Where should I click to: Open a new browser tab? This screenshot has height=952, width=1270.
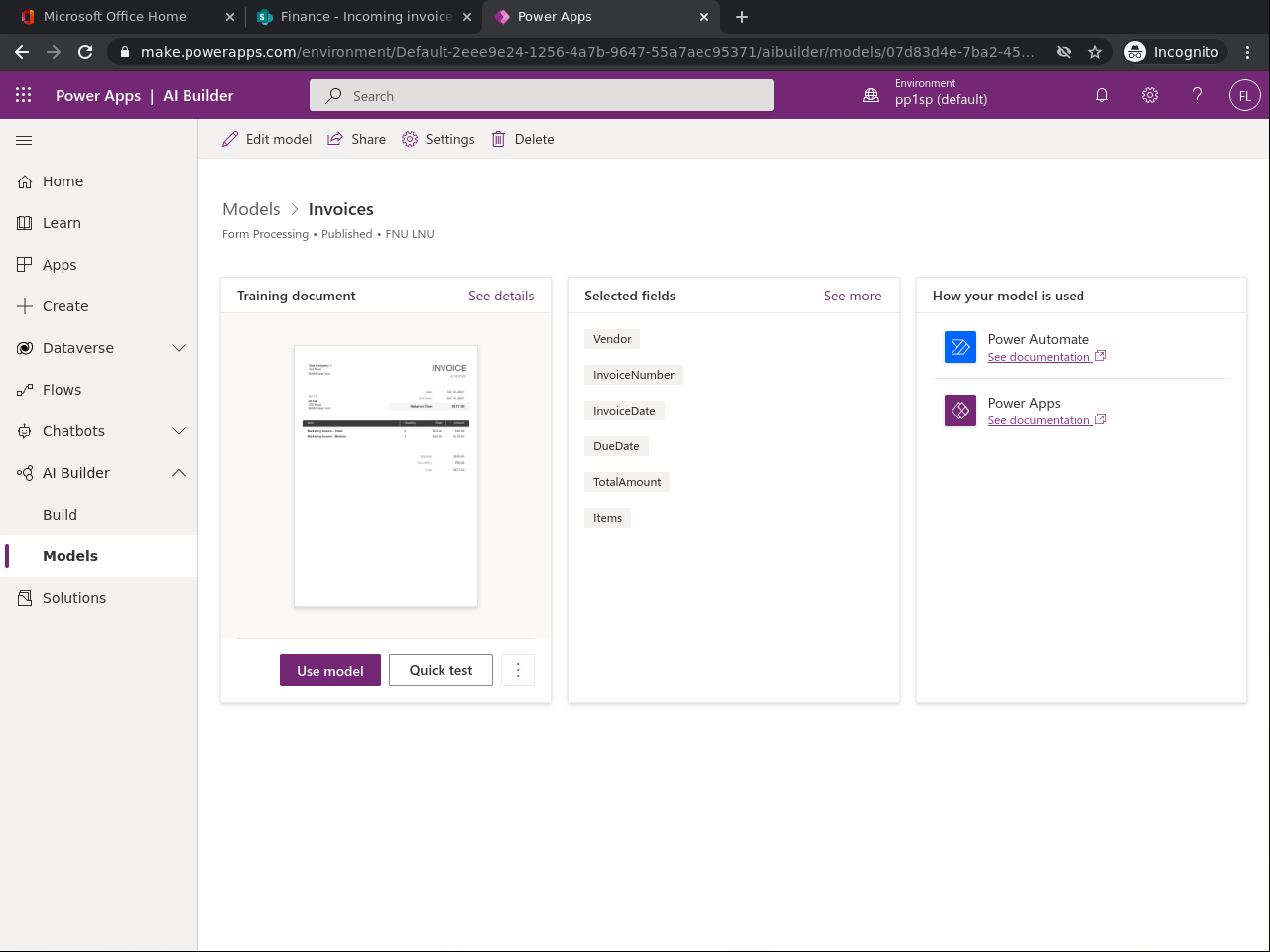(x=742, y=17)
